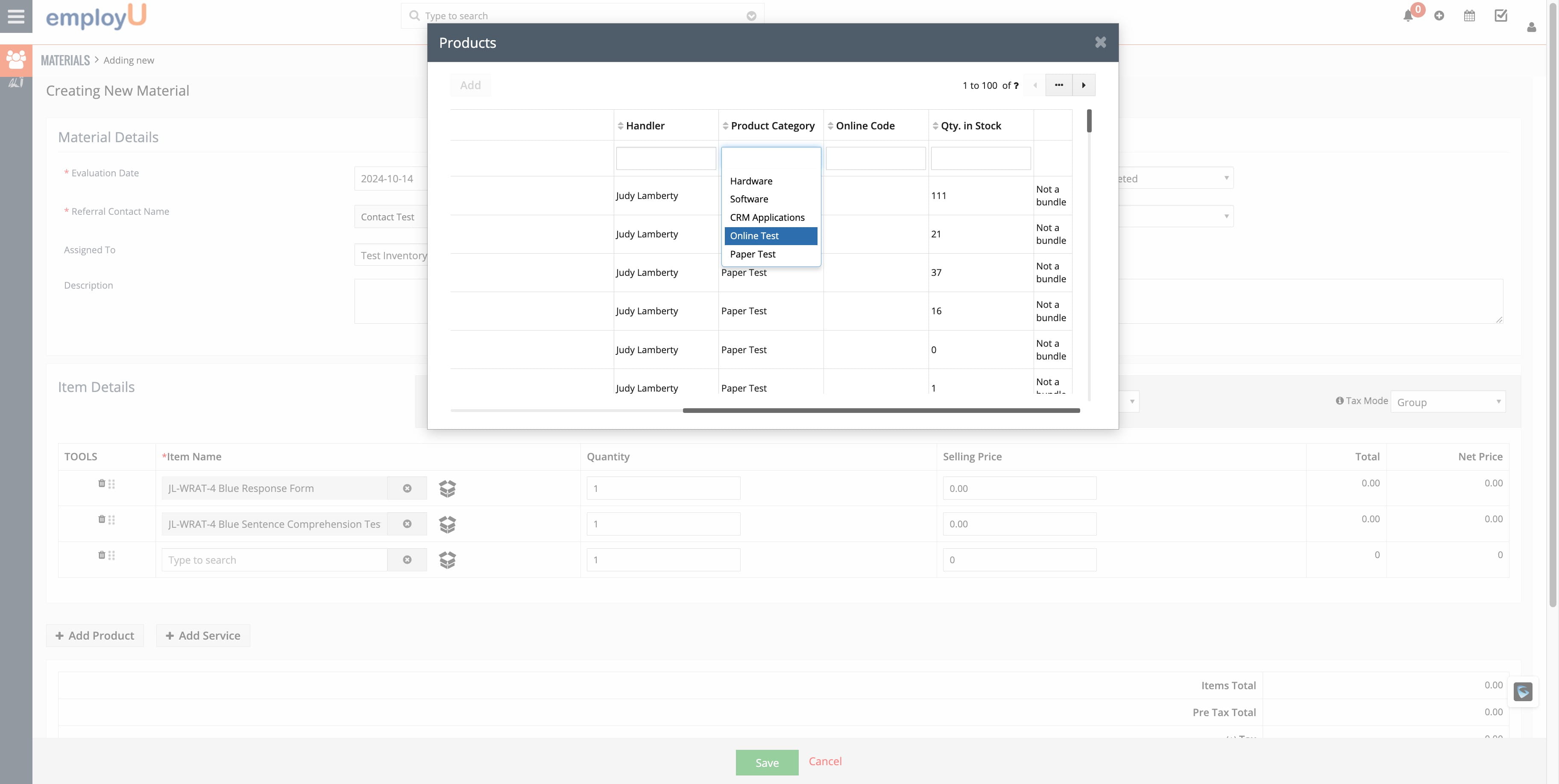
Task: Sort by Handler column
Action: [645, 126]
